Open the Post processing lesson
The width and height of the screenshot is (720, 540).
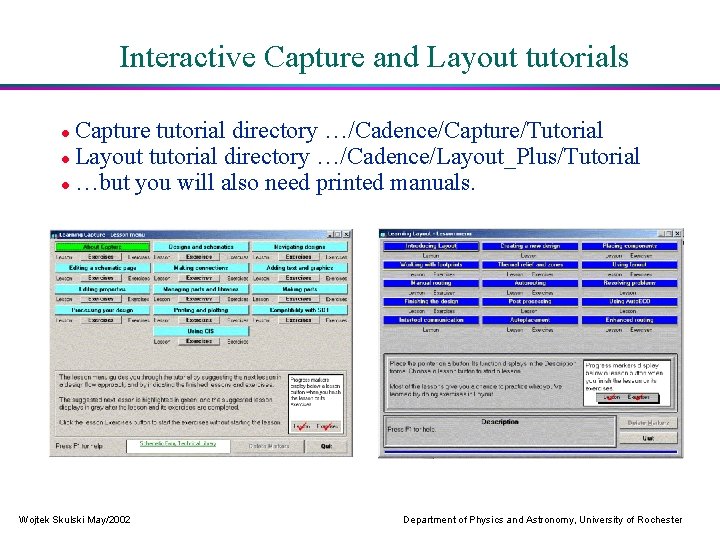tap(530, 302)
